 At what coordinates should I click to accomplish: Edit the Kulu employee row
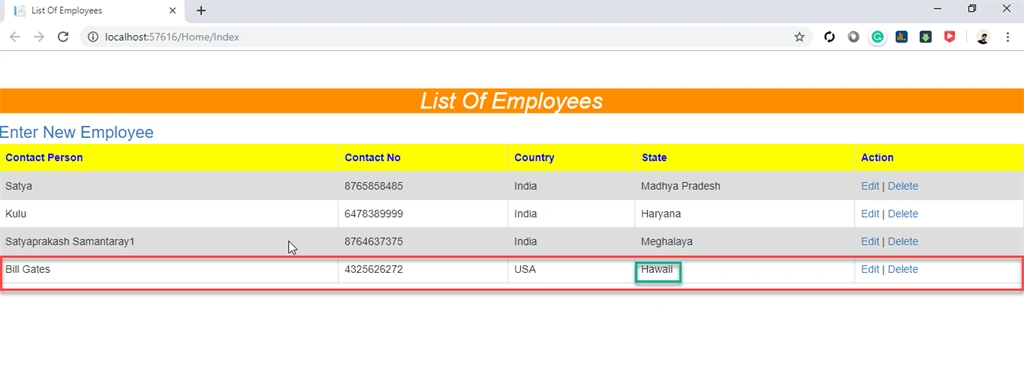[870, 214]
